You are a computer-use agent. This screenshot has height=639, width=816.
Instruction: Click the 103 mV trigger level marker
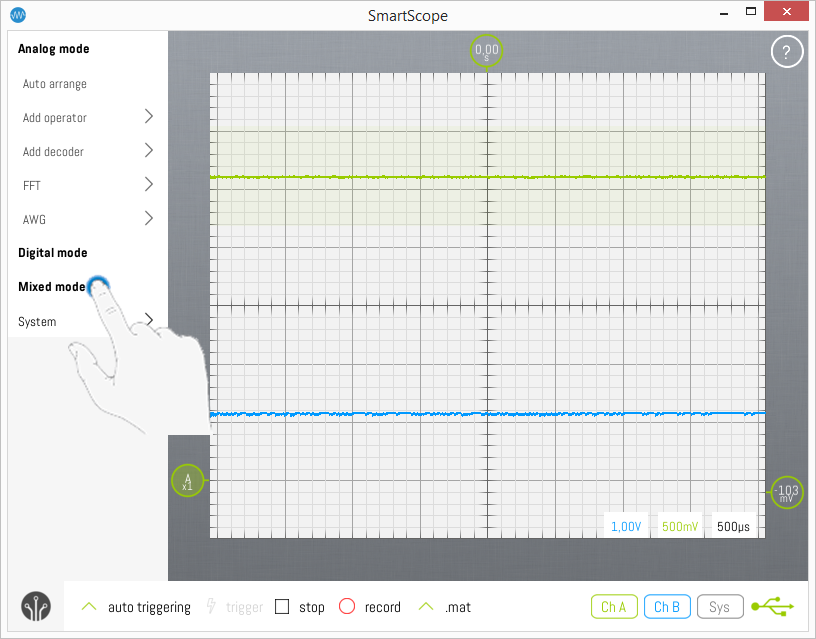pyautogui.click(x=788, y=492)
